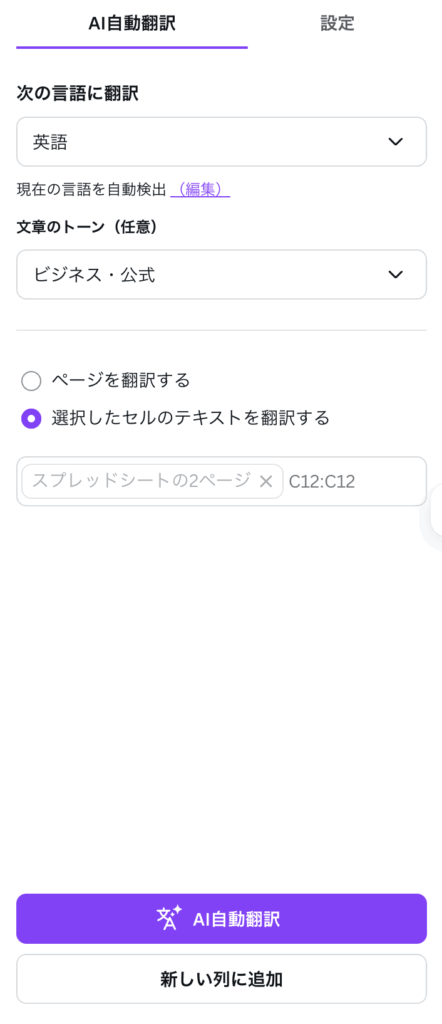Switch to the 設定 tab
The image size is (442, 1024).
coord(338,24)
